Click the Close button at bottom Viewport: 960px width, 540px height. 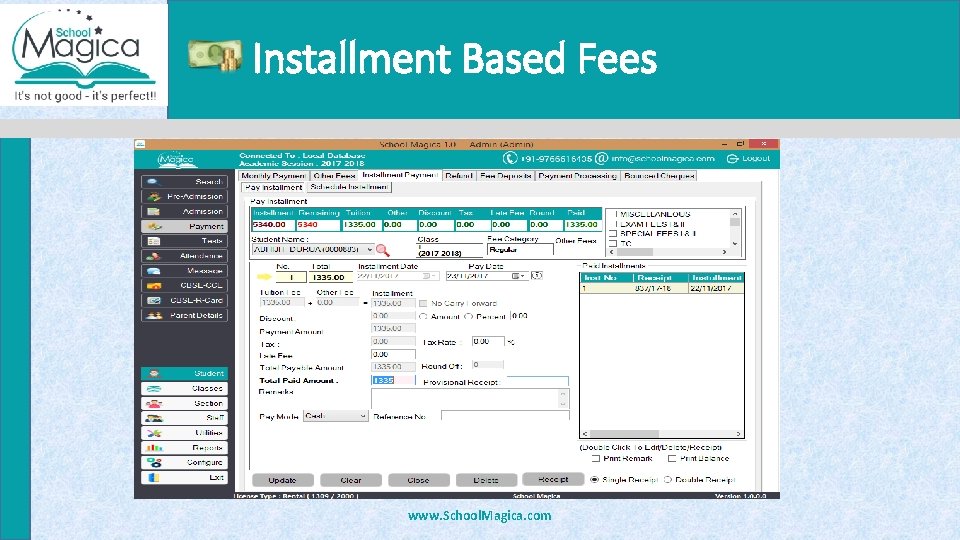[x=418, y=481]
